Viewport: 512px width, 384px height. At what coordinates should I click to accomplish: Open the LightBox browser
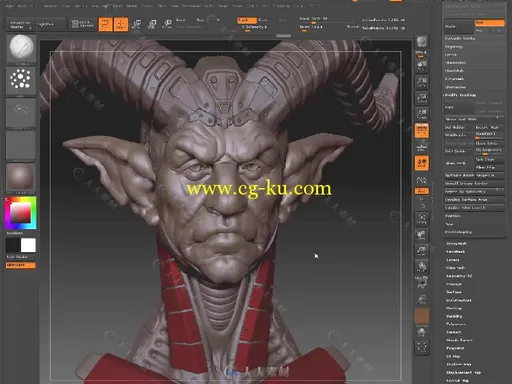point(51,24)
